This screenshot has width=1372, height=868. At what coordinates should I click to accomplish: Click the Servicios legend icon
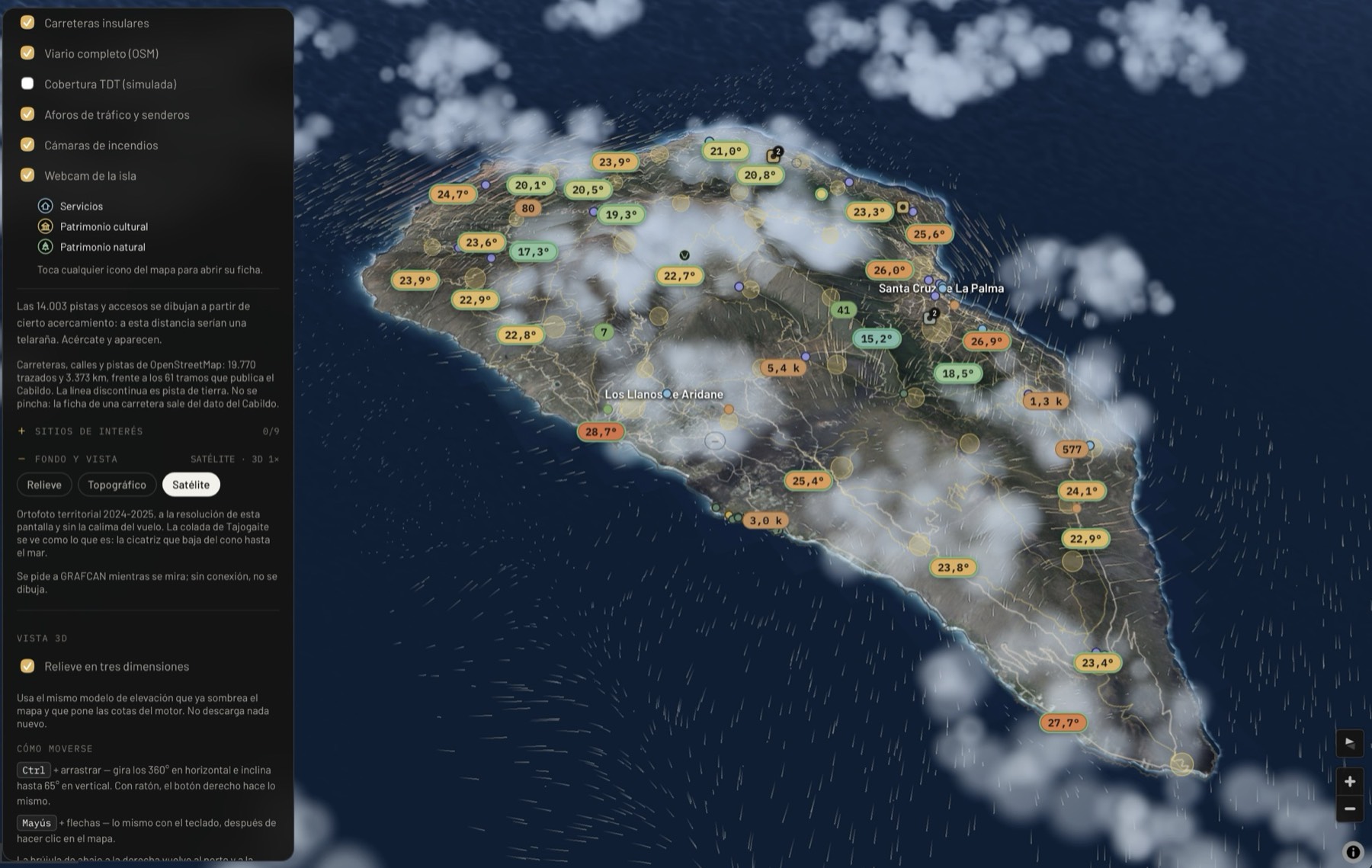pyautogui.click(x=46, y=206)
